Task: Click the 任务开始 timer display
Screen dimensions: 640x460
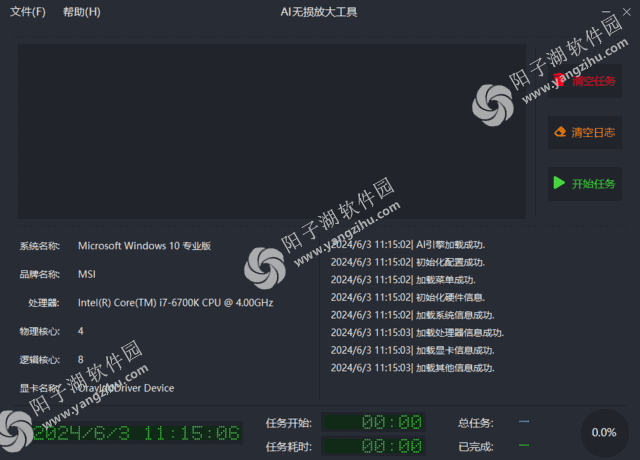Action: [373, 422]
